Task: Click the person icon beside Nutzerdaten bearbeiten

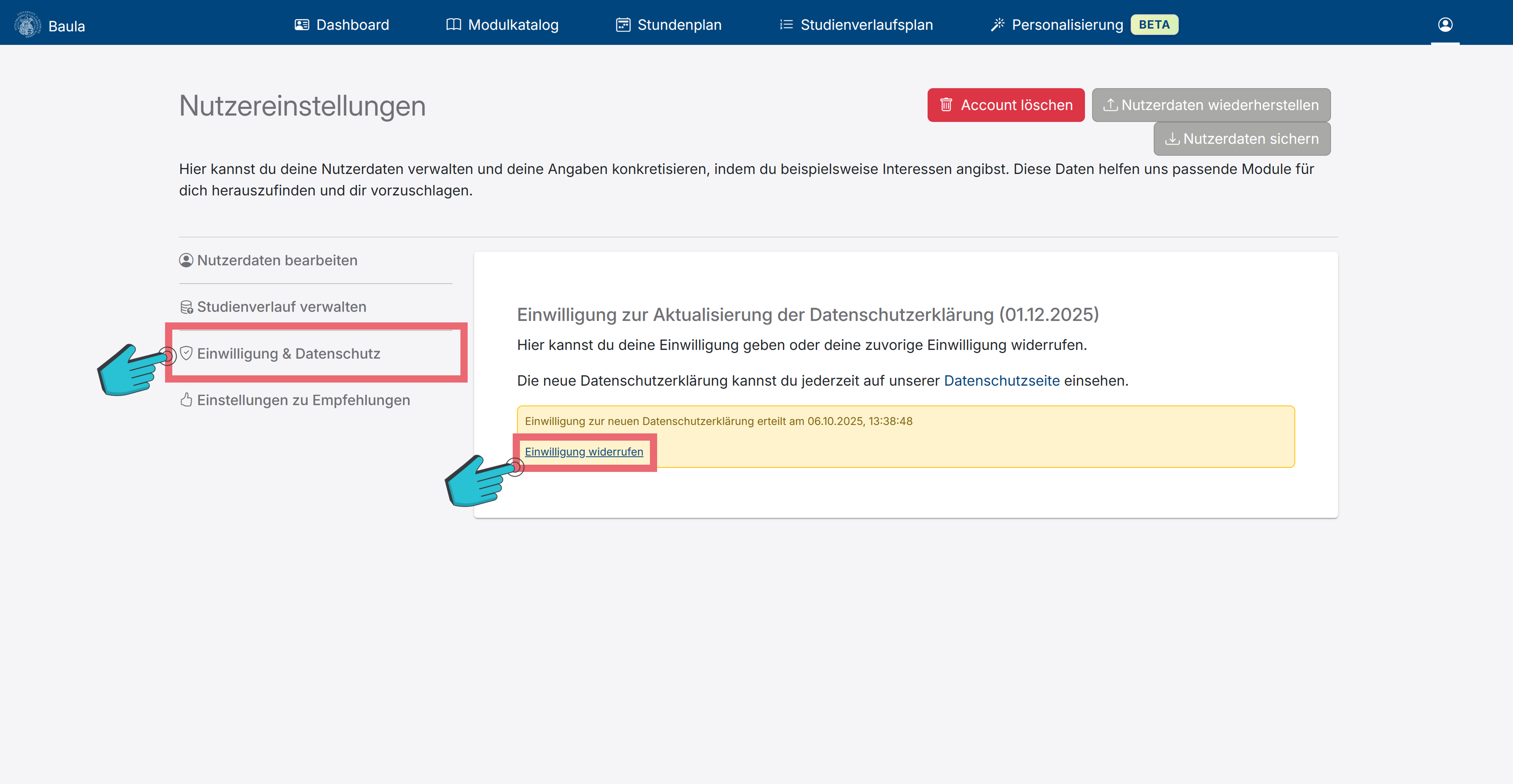Action: click(186, 260)
